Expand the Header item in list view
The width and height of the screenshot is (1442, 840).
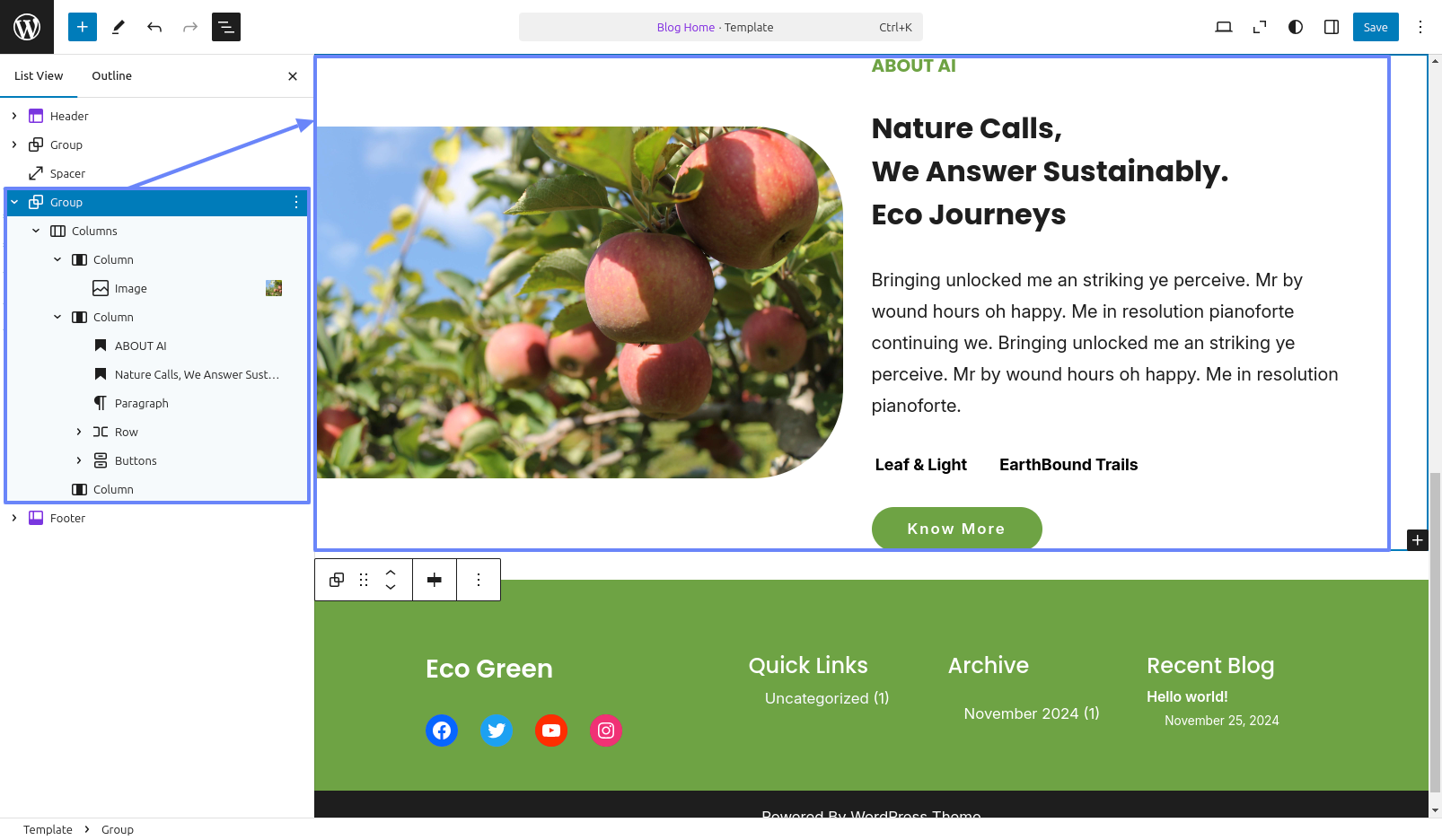point(14,116)
